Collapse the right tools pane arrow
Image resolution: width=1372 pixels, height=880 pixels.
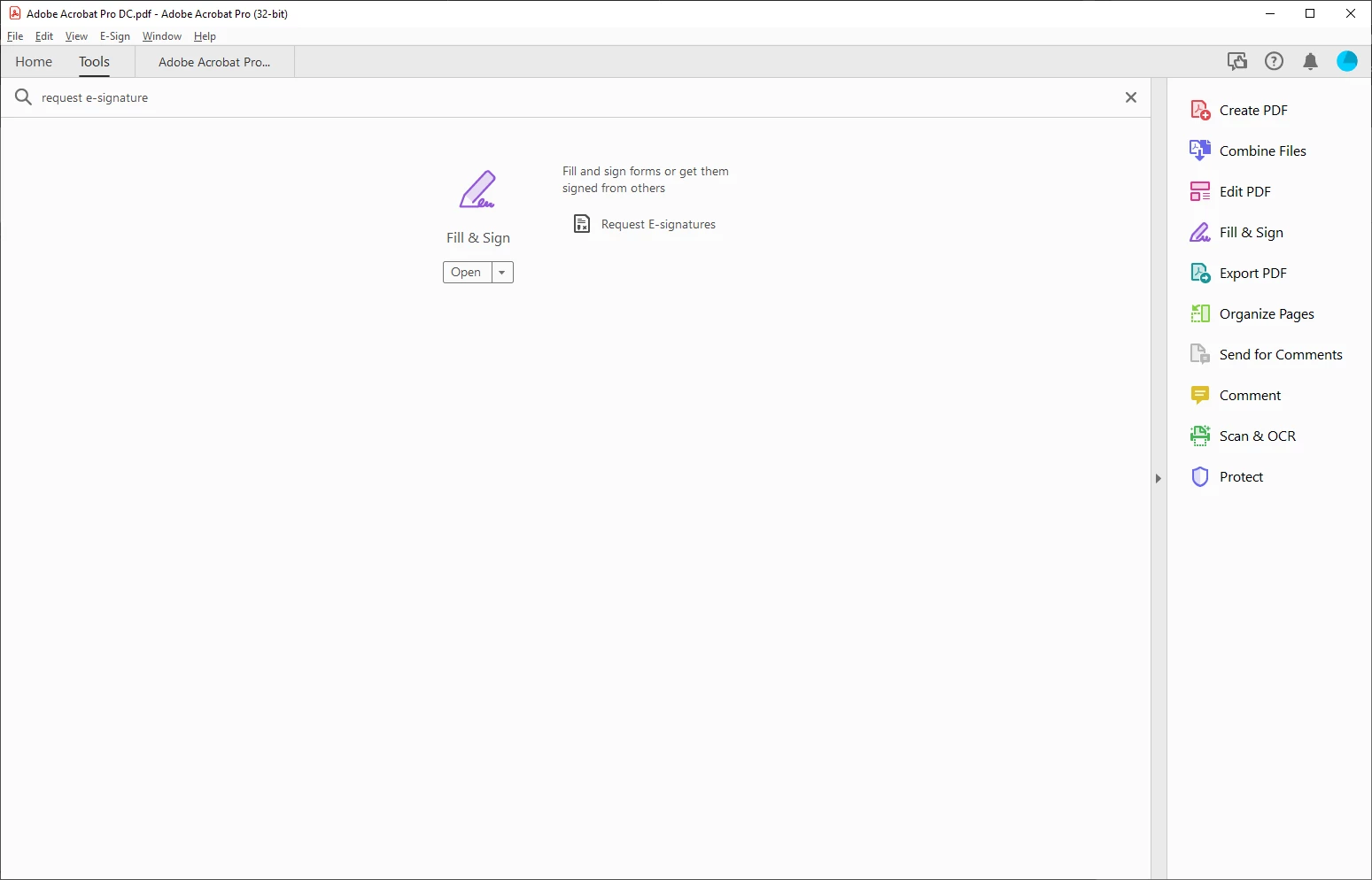[x=1159, y=478]
